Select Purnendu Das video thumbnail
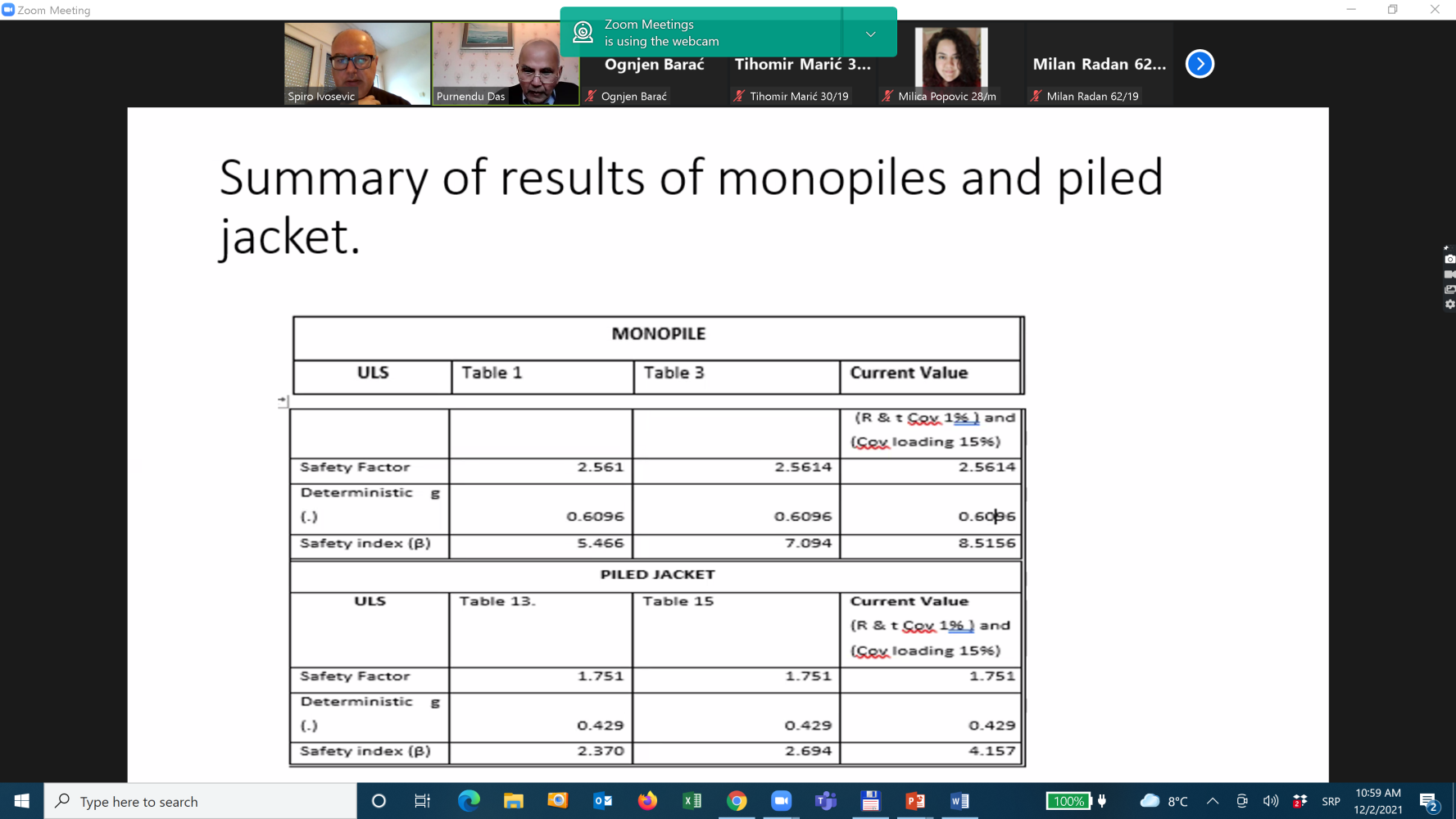 (506, 64)
